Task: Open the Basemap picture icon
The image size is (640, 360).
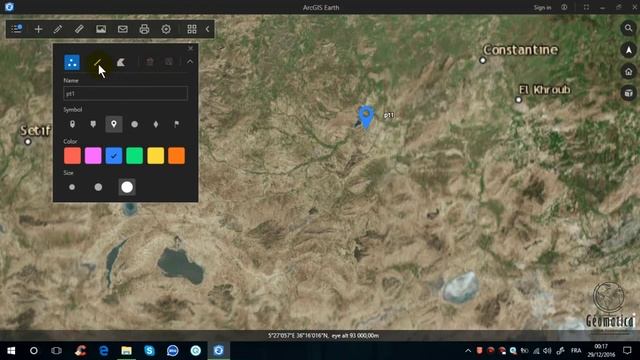Action: pyautogui.click(x=101, y=29)
